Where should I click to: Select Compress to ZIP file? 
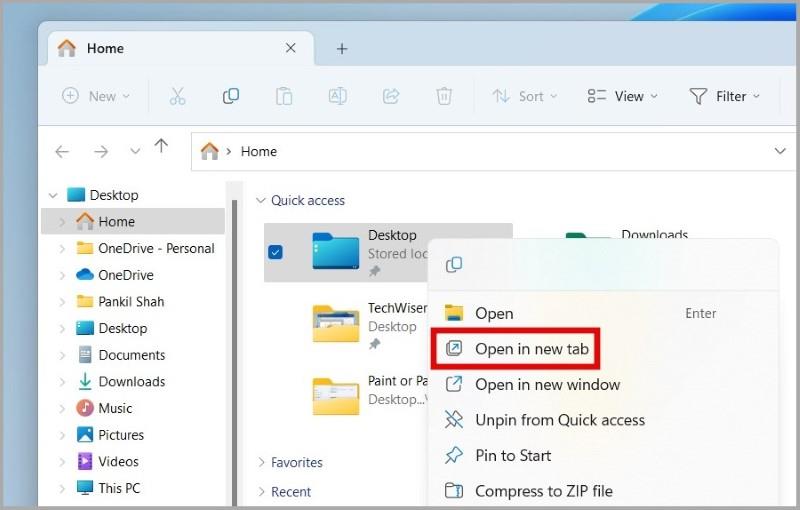click(x=603, y=491)
